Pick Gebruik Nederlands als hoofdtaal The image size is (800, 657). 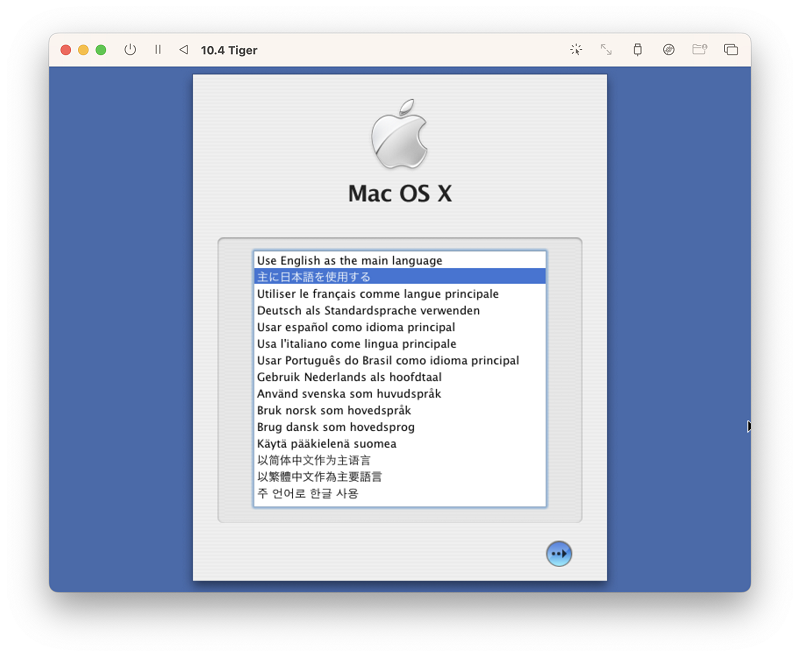[x=399, y=377]
